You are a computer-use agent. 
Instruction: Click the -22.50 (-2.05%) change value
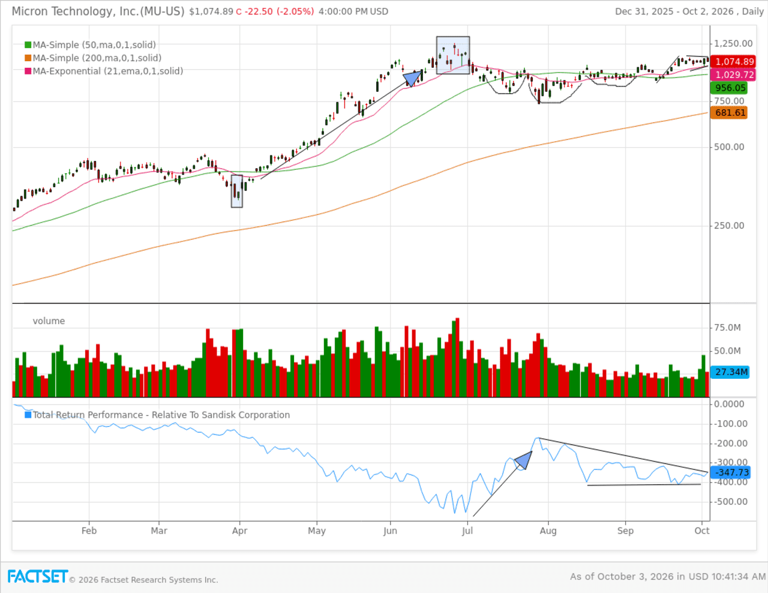(x=279, y=11)
